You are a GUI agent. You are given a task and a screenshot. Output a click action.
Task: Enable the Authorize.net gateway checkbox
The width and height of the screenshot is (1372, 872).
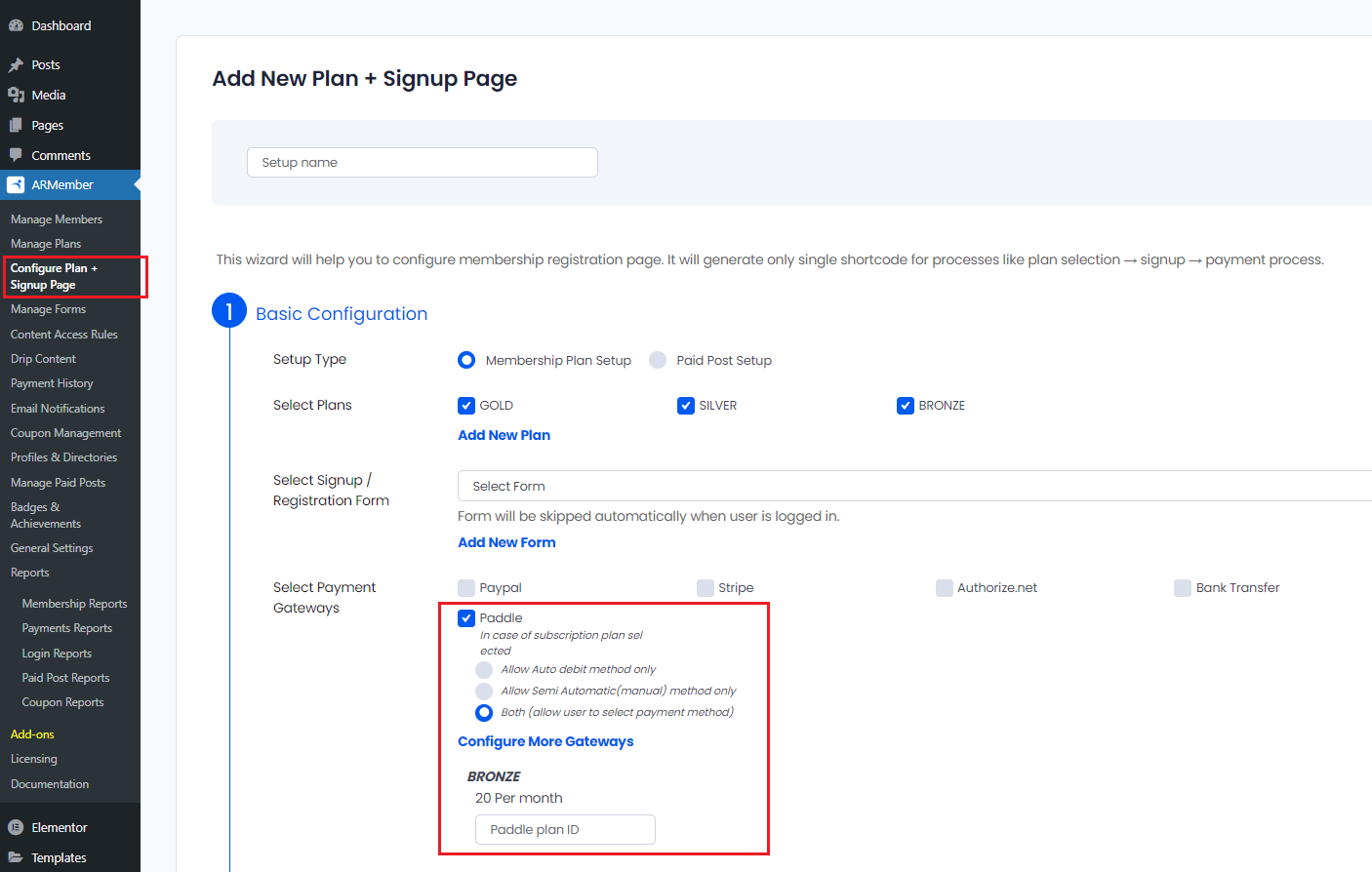click(945, 587)
